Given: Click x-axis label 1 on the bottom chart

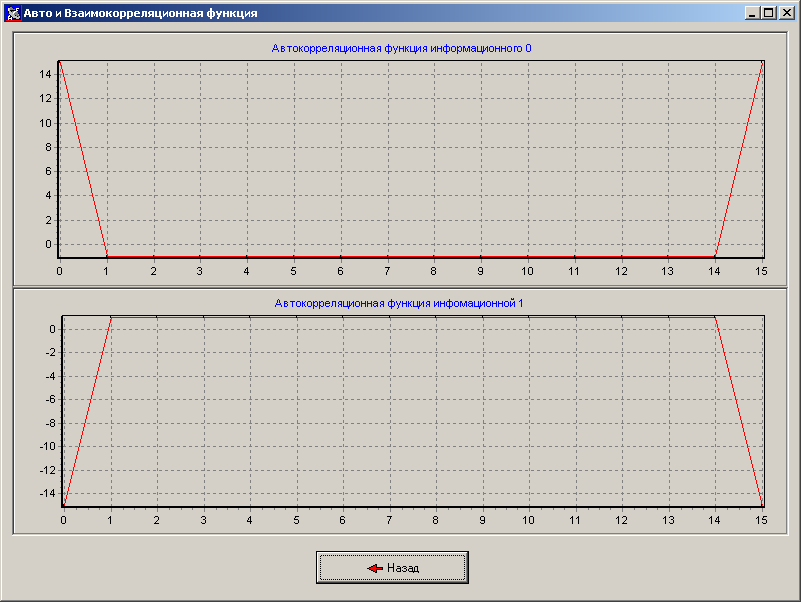Looking at the screenshot, I should coord(110,520).
